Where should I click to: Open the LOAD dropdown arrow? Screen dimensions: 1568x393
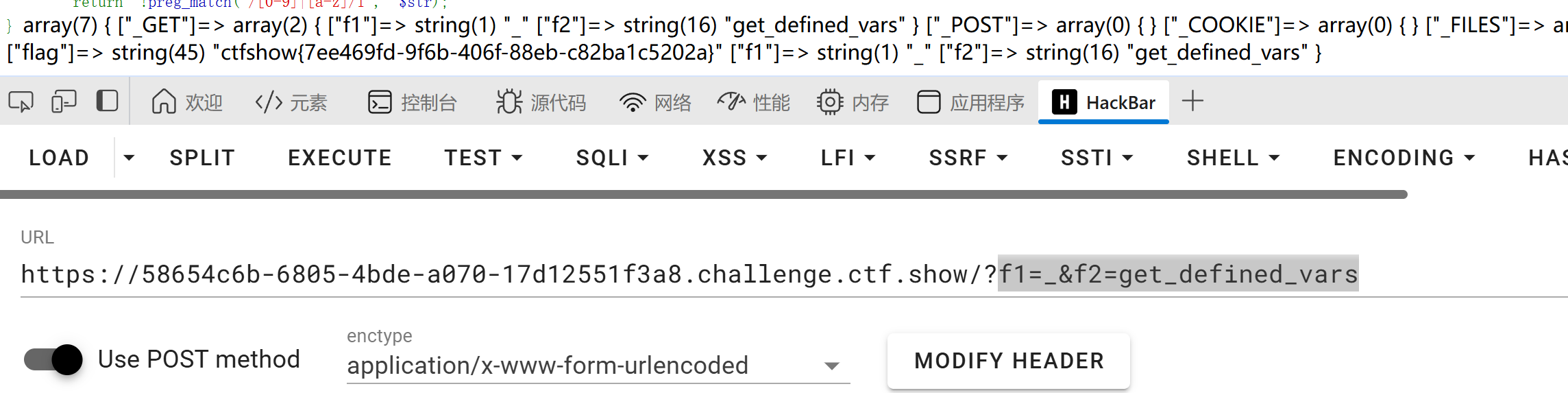(x=129, y=158)
